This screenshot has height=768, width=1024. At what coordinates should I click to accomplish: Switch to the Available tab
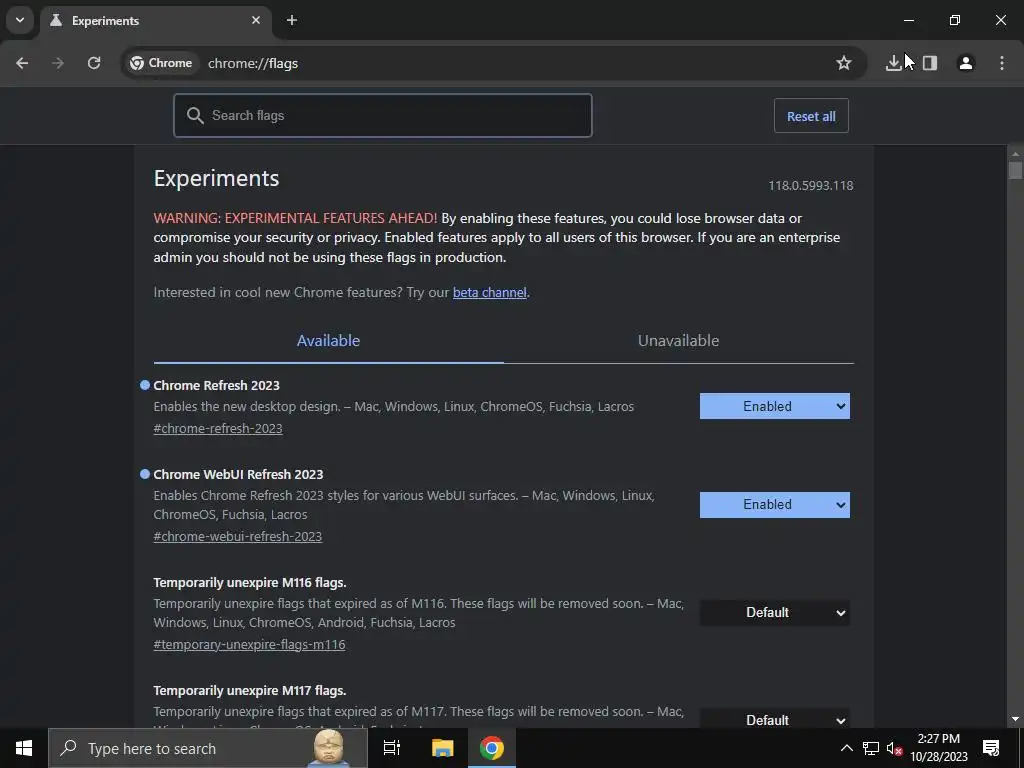328,341
